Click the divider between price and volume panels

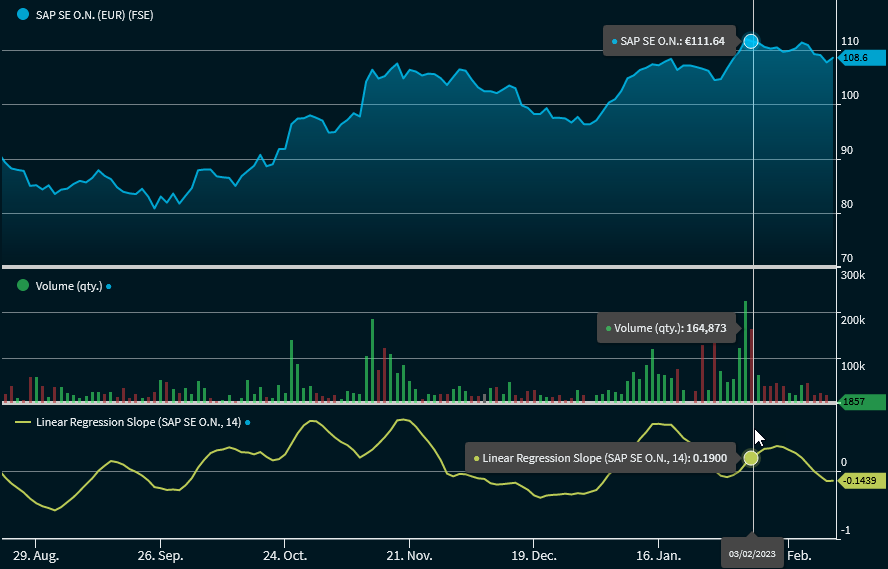click(x=418, y=267)
